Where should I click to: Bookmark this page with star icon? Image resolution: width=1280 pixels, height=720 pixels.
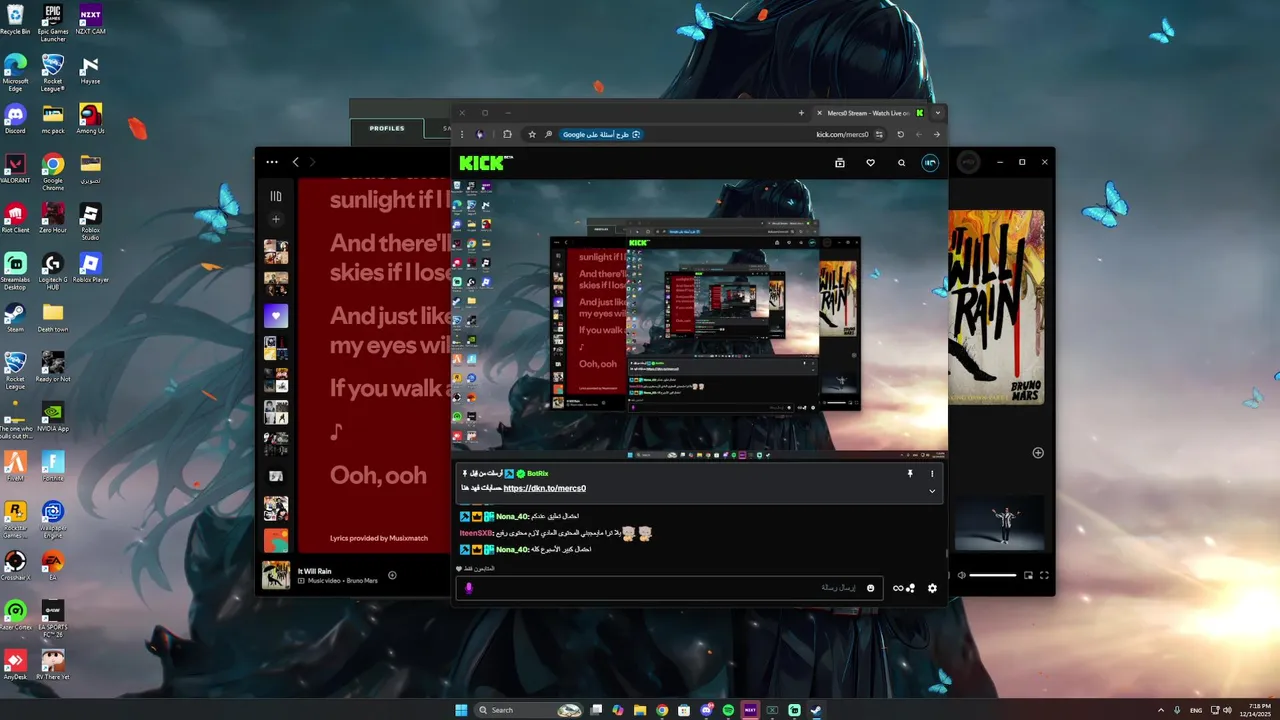tap(532, 134)
